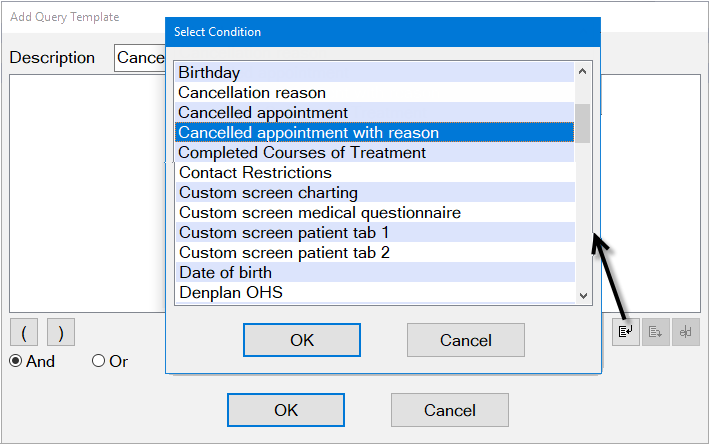Click Cancel in Add Query Template window

pyautogui.click(x=449, y=410)
